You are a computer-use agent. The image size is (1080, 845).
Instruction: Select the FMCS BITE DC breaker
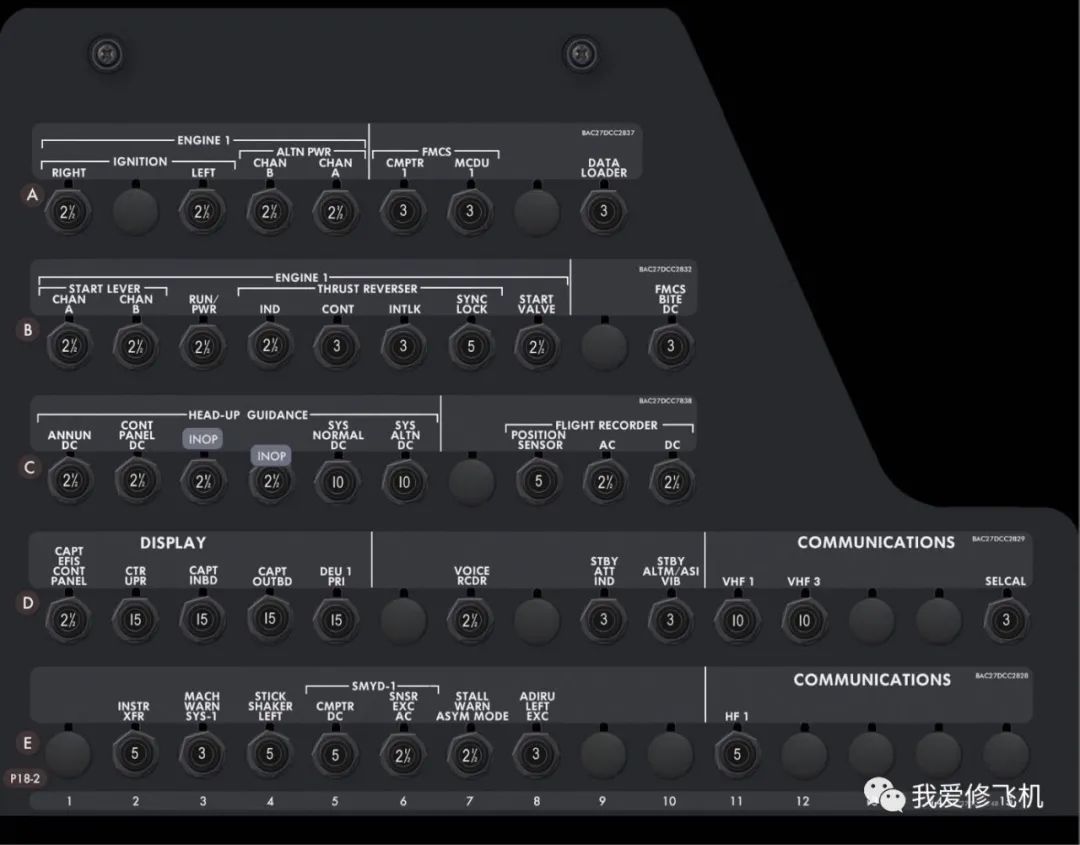tap(670, 347)
